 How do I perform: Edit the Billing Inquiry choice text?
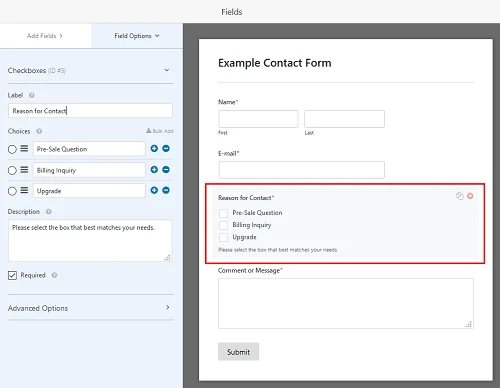click(x=89, y=170)
